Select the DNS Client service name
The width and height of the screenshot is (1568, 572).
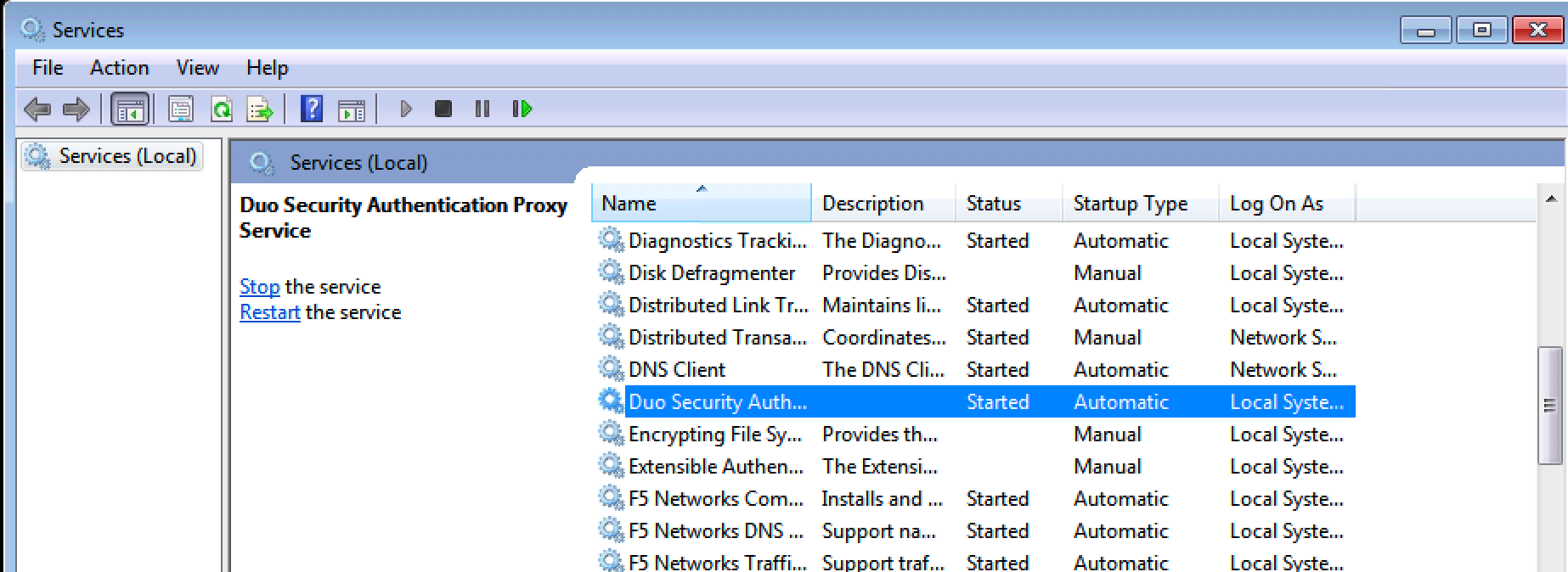pos(677,370)
